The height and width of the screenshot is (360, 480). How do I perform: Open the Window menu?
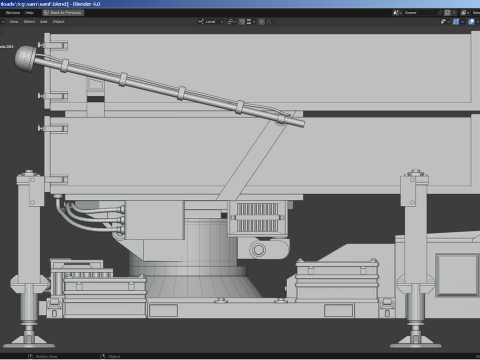(13, 13)
